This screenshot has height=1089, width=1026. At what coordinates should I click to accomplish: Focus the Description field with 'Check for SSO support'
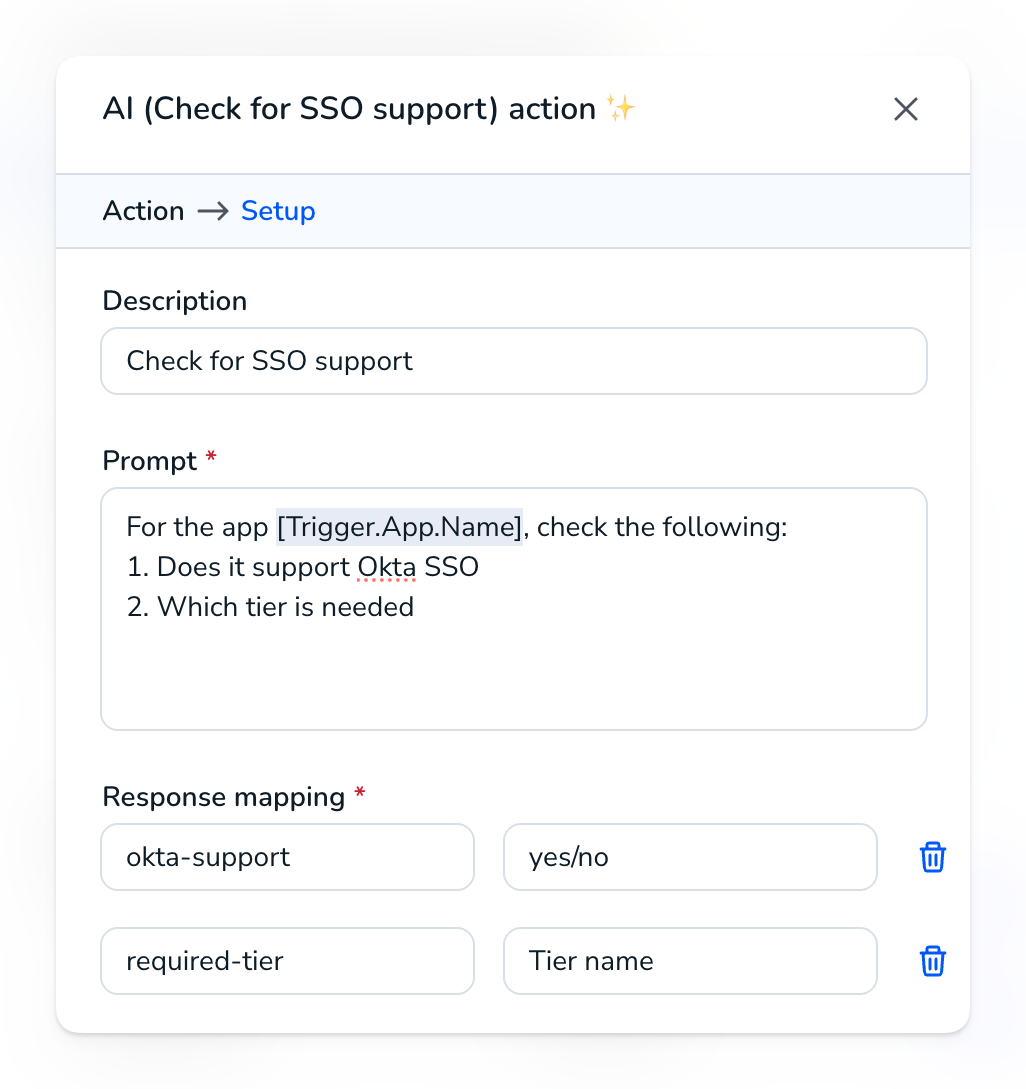click(514, 361)
